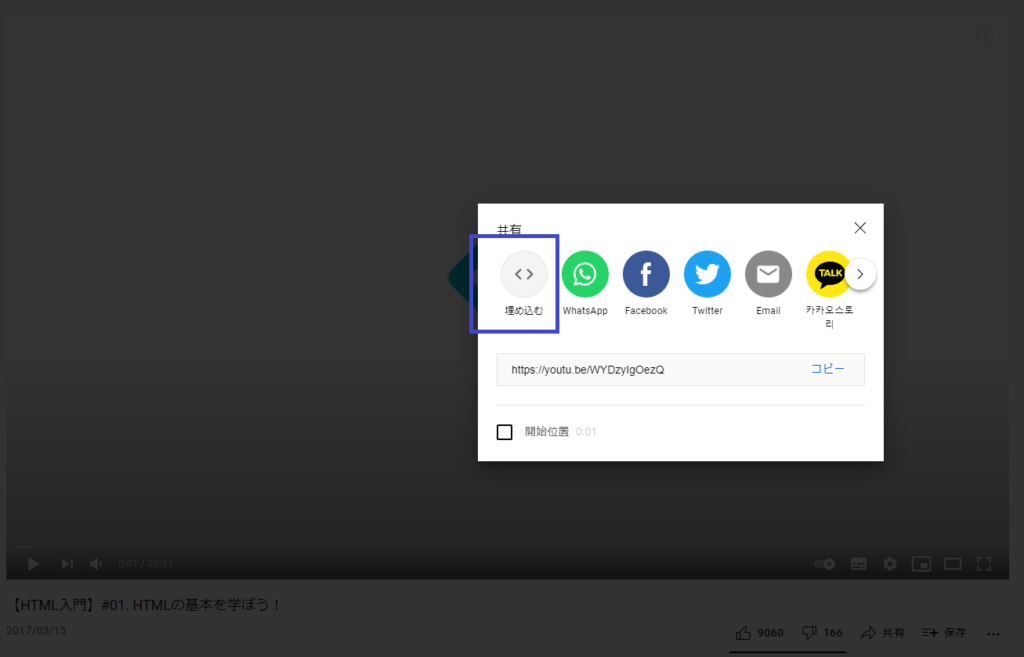Screen dimensions: 1024x657
Task: Share through the KakaoTalk icon
Action: 829,274
